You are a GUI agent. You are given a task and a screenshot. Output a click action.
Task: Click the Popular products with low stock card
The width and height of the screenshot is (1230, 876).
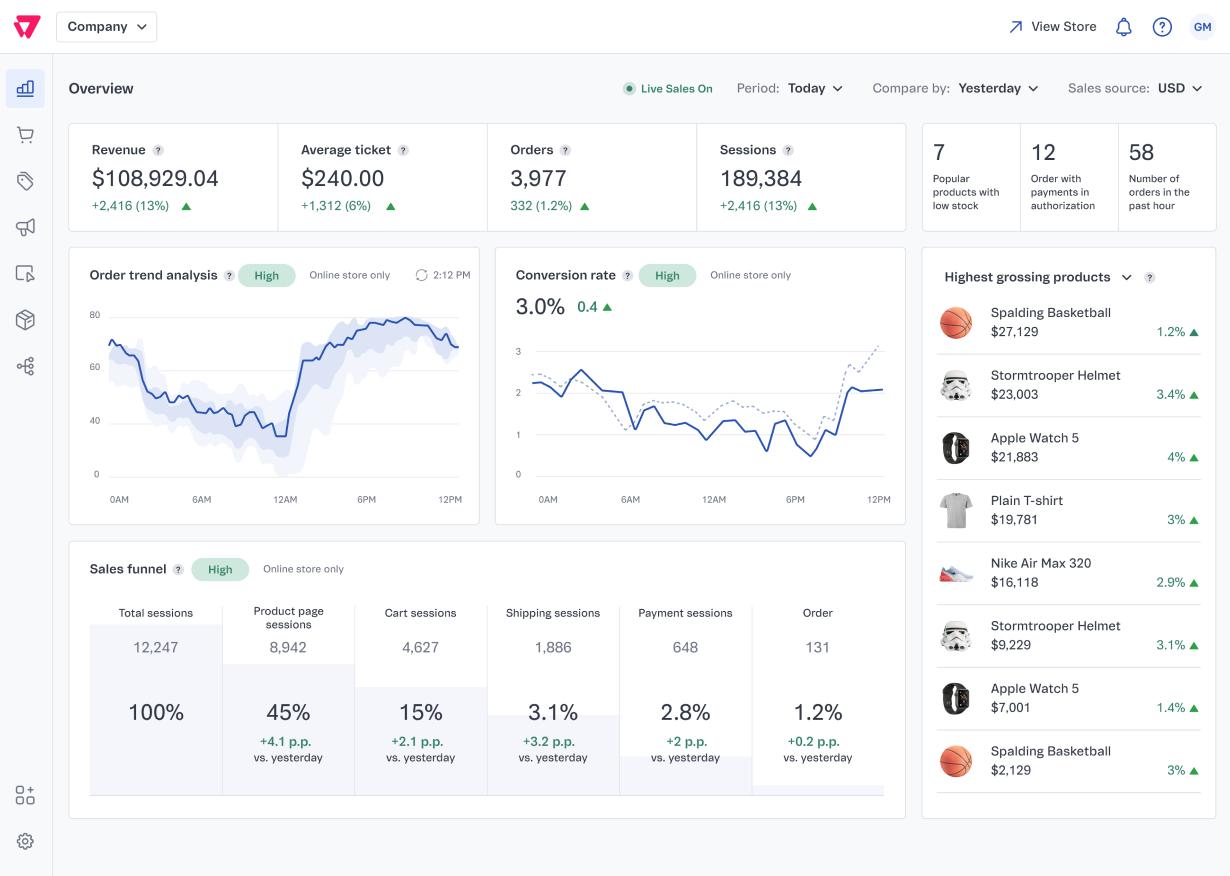click(971, 177)
